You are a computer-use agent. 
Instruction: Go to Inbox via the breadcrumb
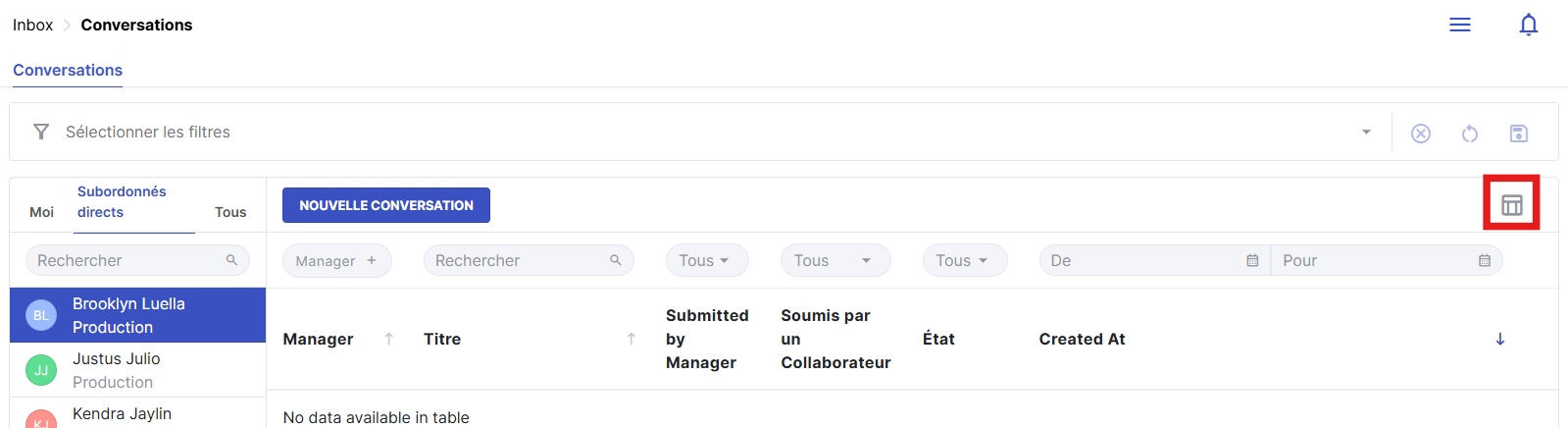32,26
